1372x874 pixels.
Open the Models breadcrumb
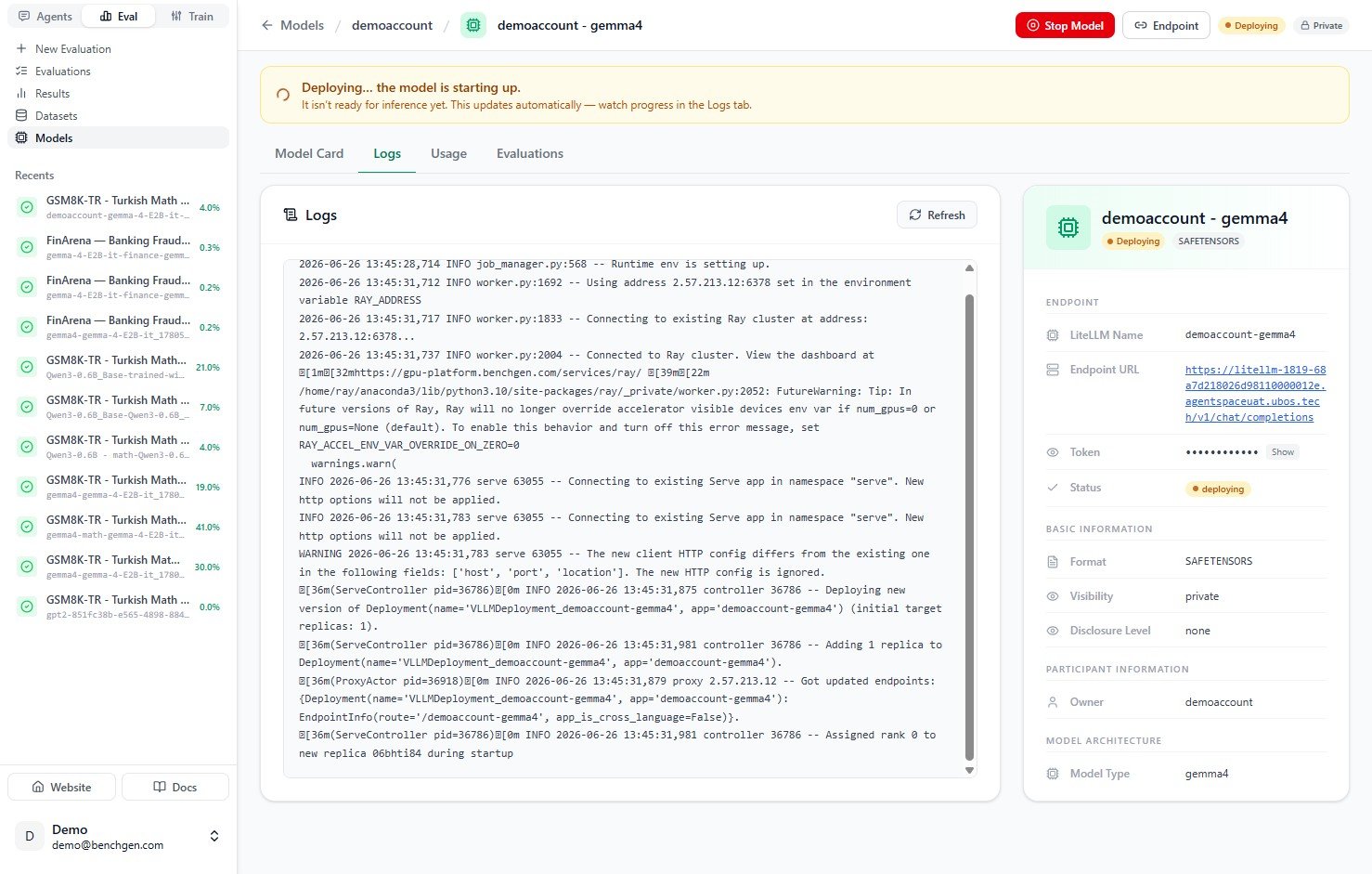click(302, 25)
